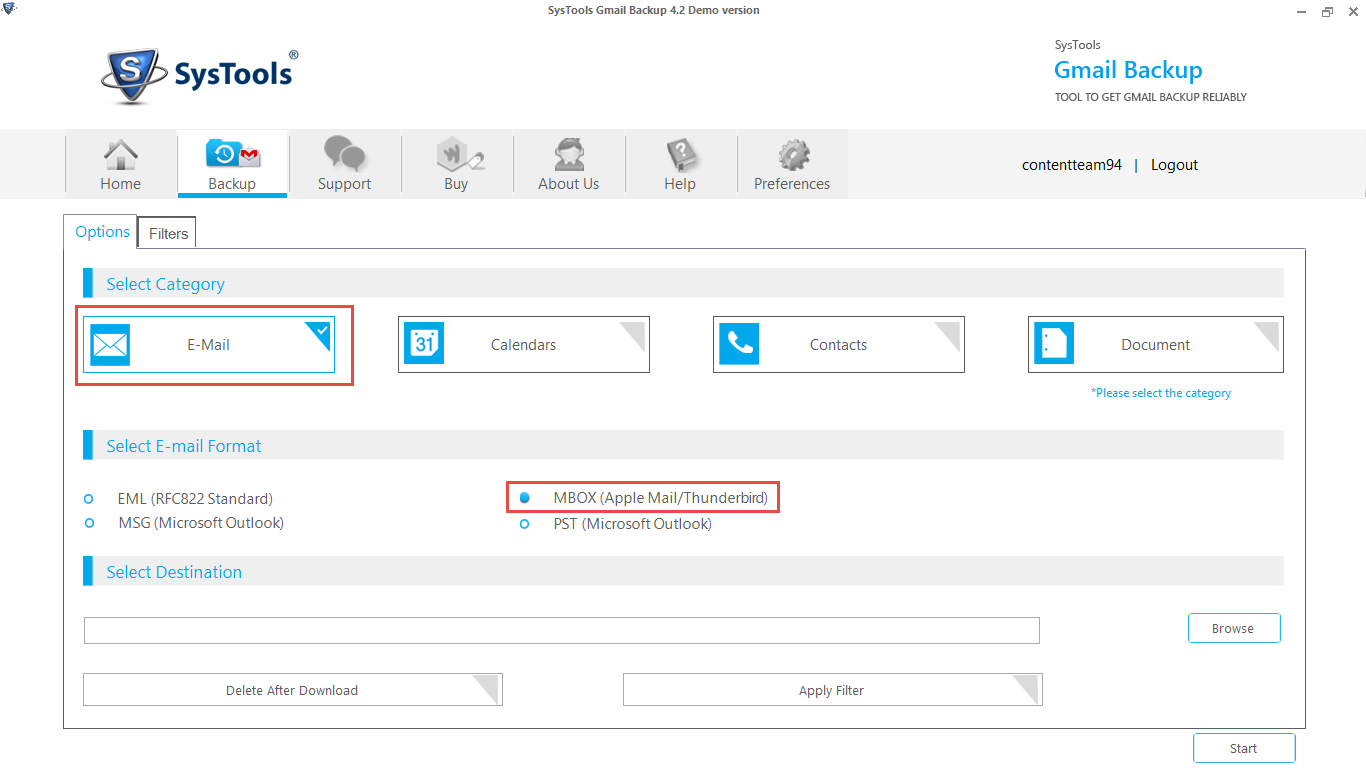The image size is (1366, 768).
Task: Click the Backup toolbar icon
Action: 233,154
